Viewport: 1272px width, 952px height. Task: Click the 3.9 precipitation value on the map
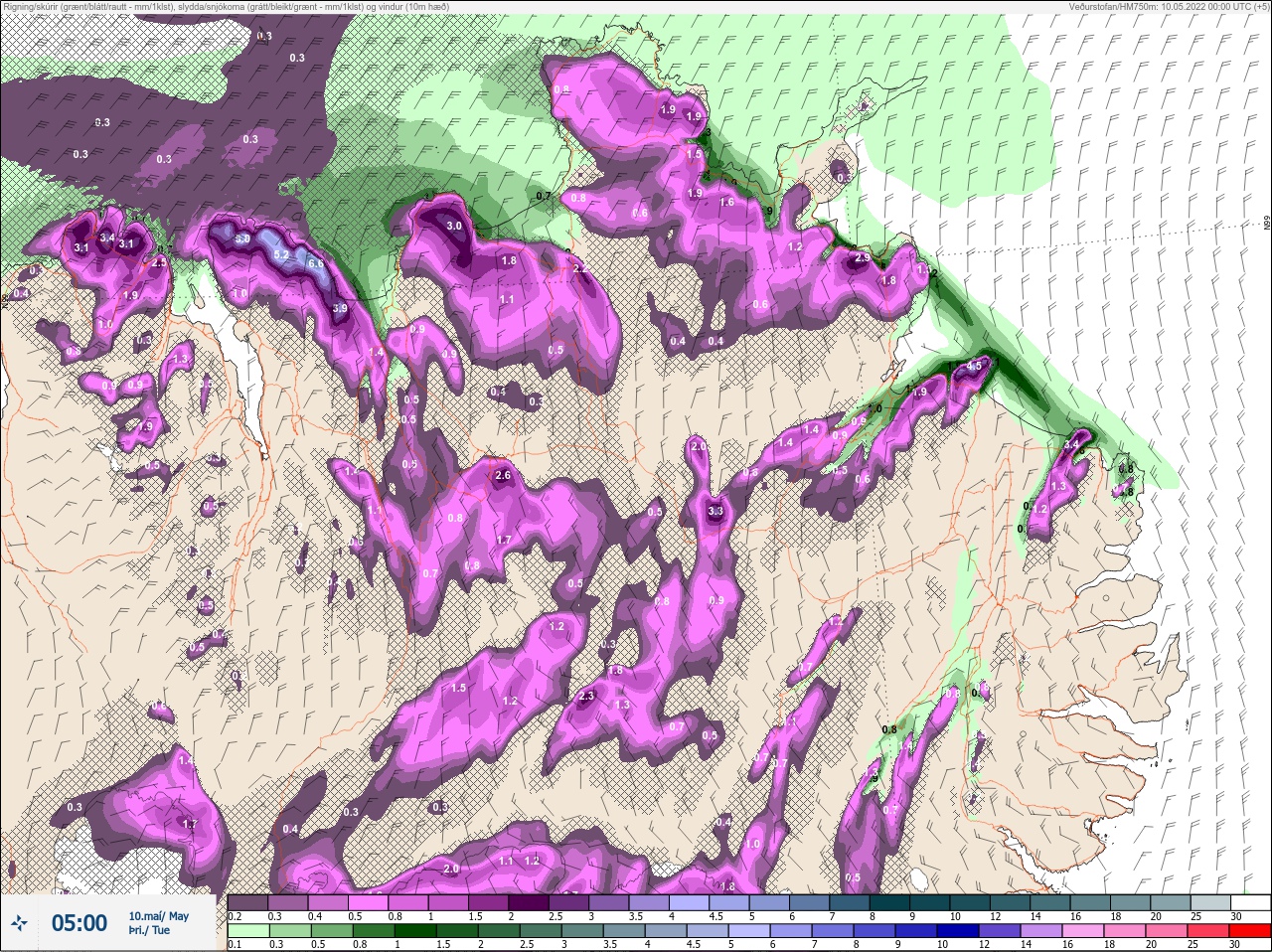pos(340,309)
